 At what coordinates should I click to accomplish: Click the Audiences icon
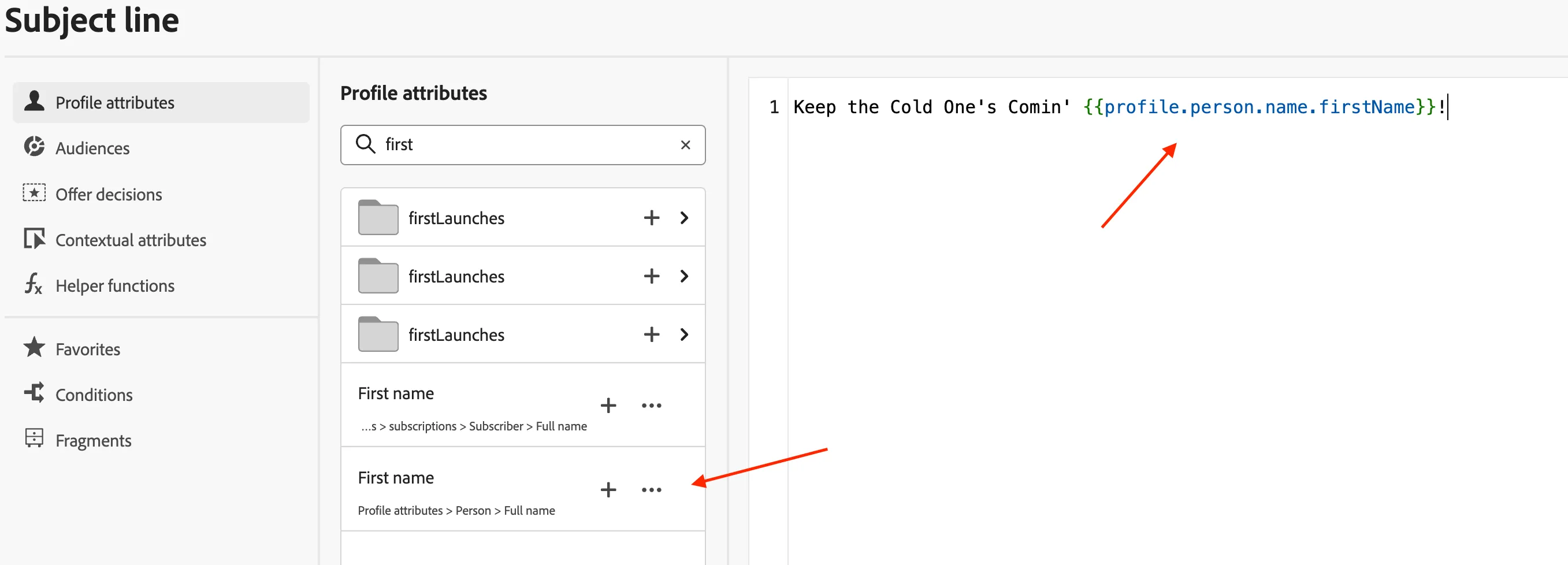tap(34, 147)
